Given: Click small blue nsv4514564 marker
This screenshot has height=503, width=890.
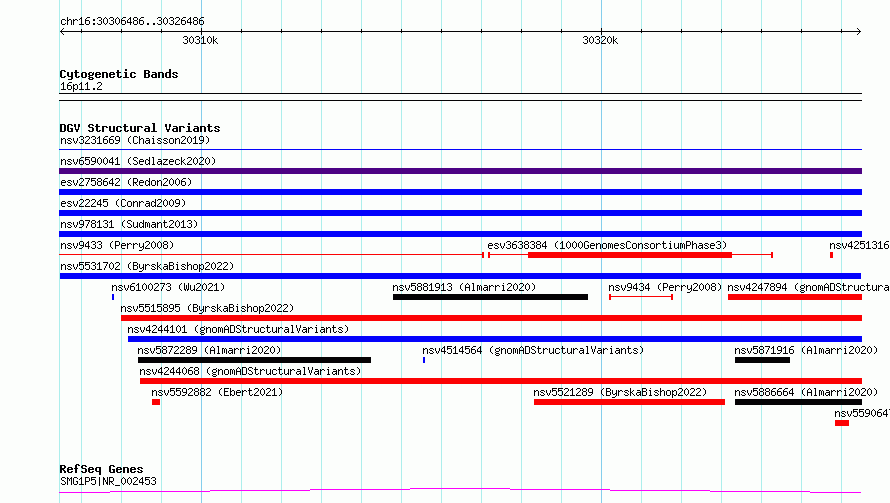Looking at the screenshot, I should click(424, 360).
